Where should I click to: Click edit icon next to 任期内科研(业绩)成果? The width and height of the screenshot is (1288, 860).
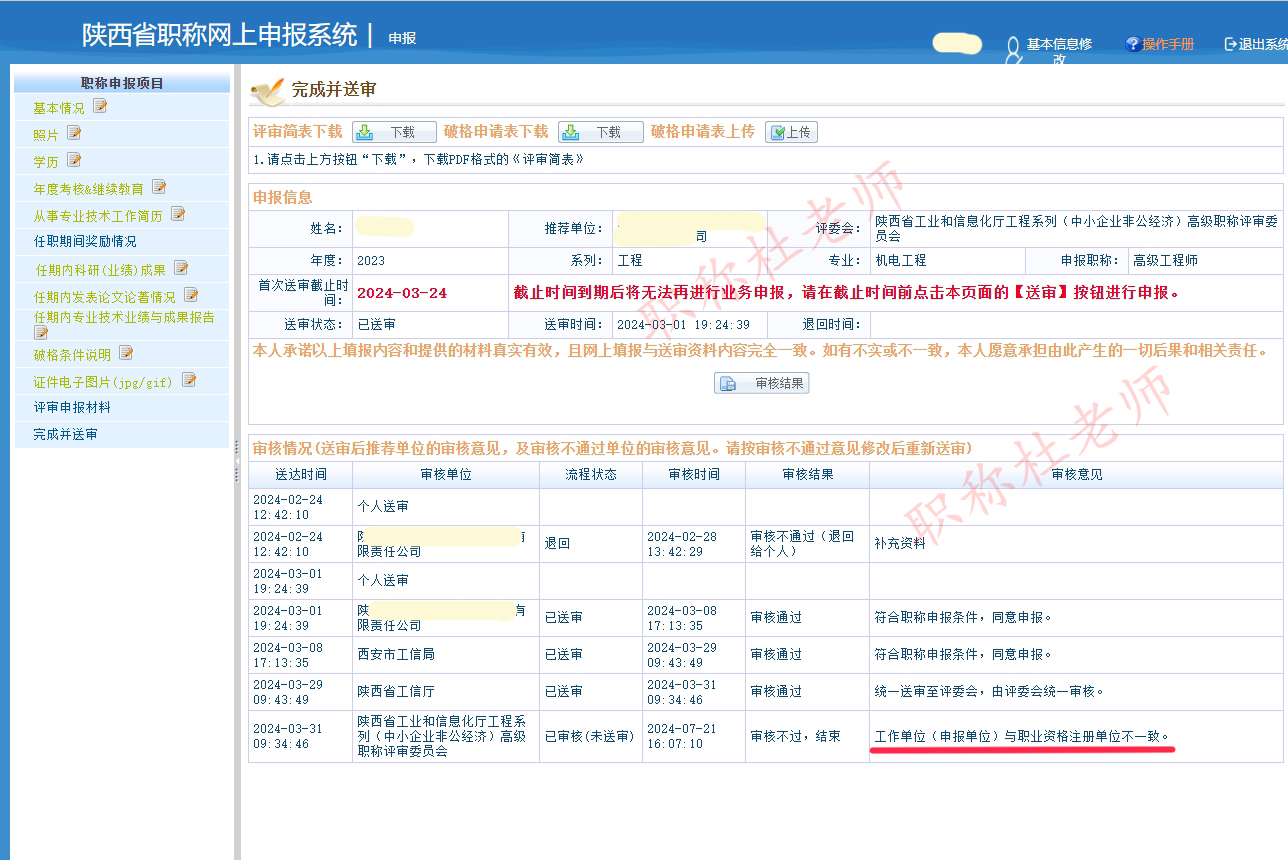[181, 268]
